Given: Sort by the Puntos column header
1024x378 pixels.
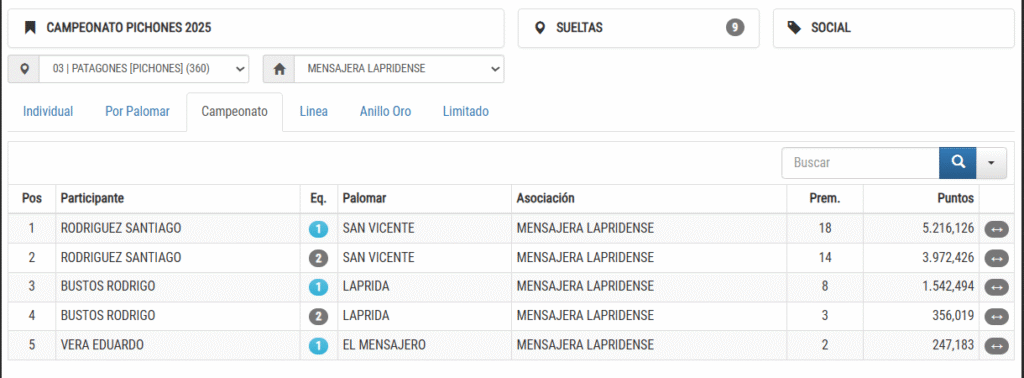Looking at the screenshot, I should tap(956, 198).
